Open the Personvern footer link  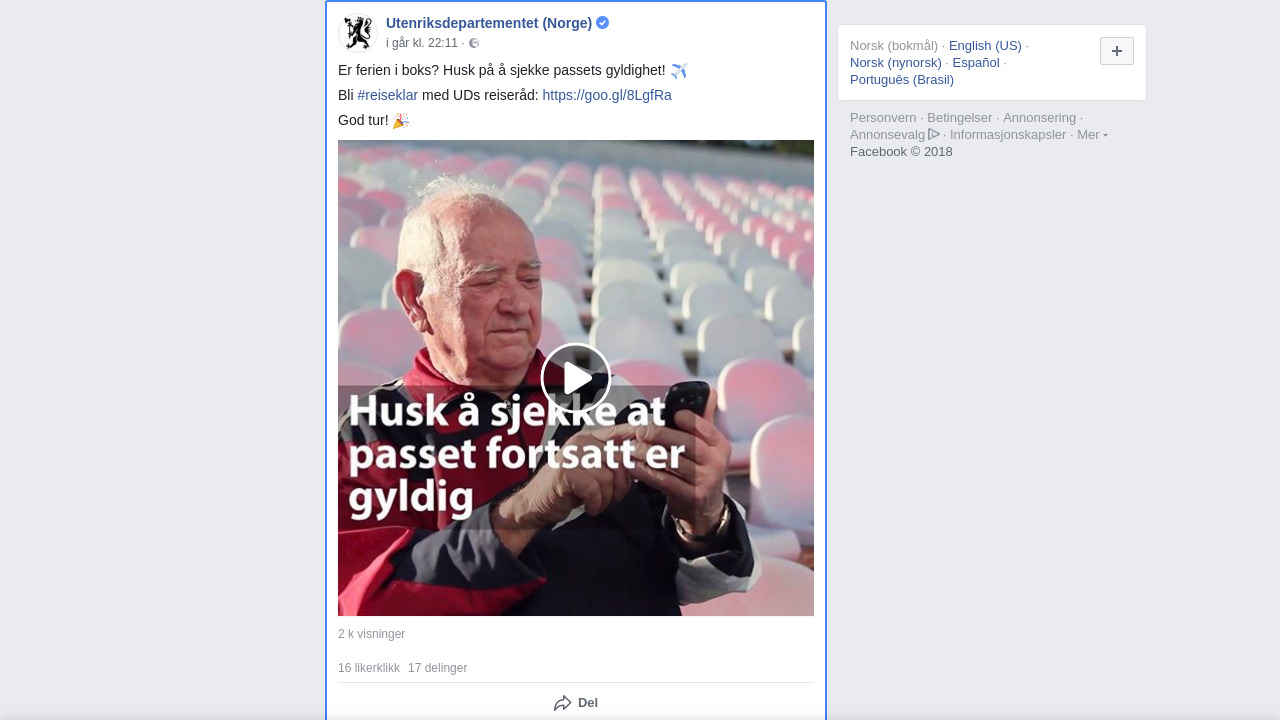click(883, 118)
